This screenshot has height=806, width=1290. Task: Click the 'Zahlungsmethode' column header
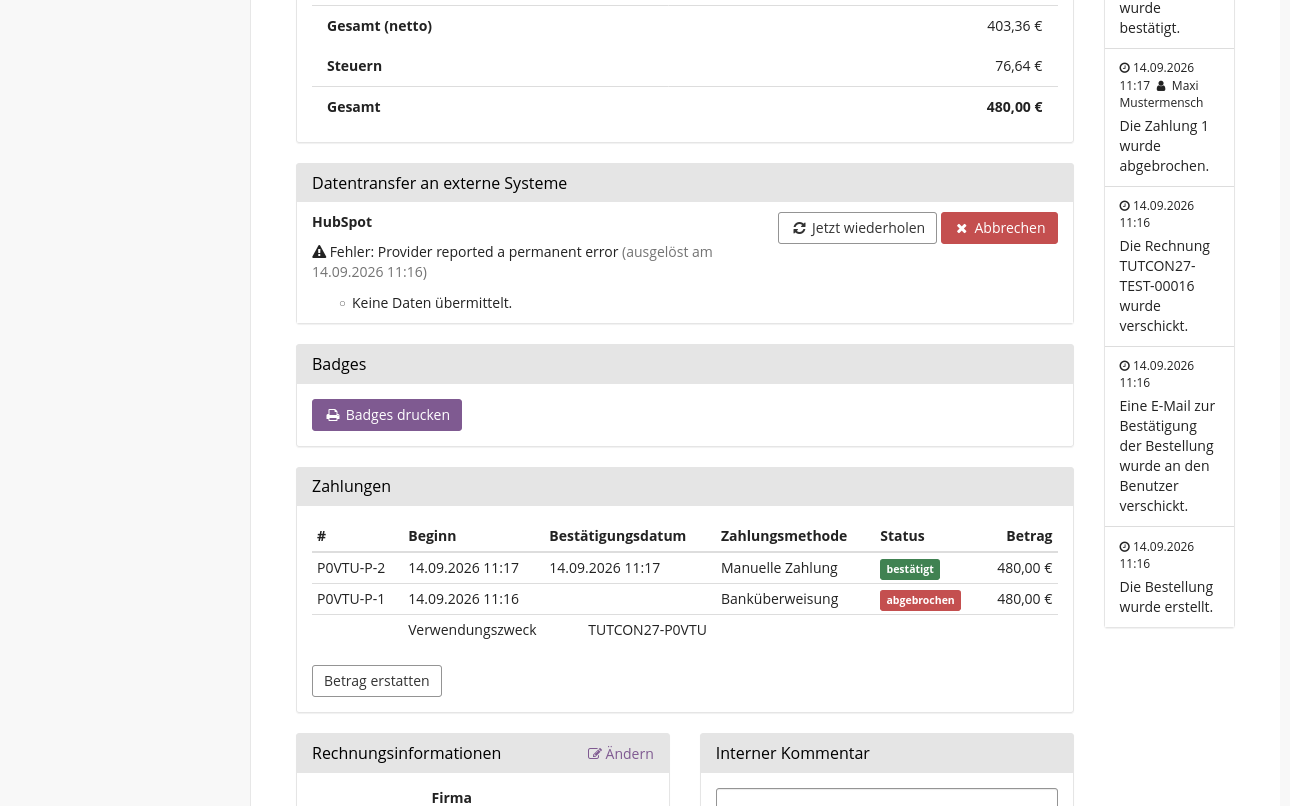point(784,536)
